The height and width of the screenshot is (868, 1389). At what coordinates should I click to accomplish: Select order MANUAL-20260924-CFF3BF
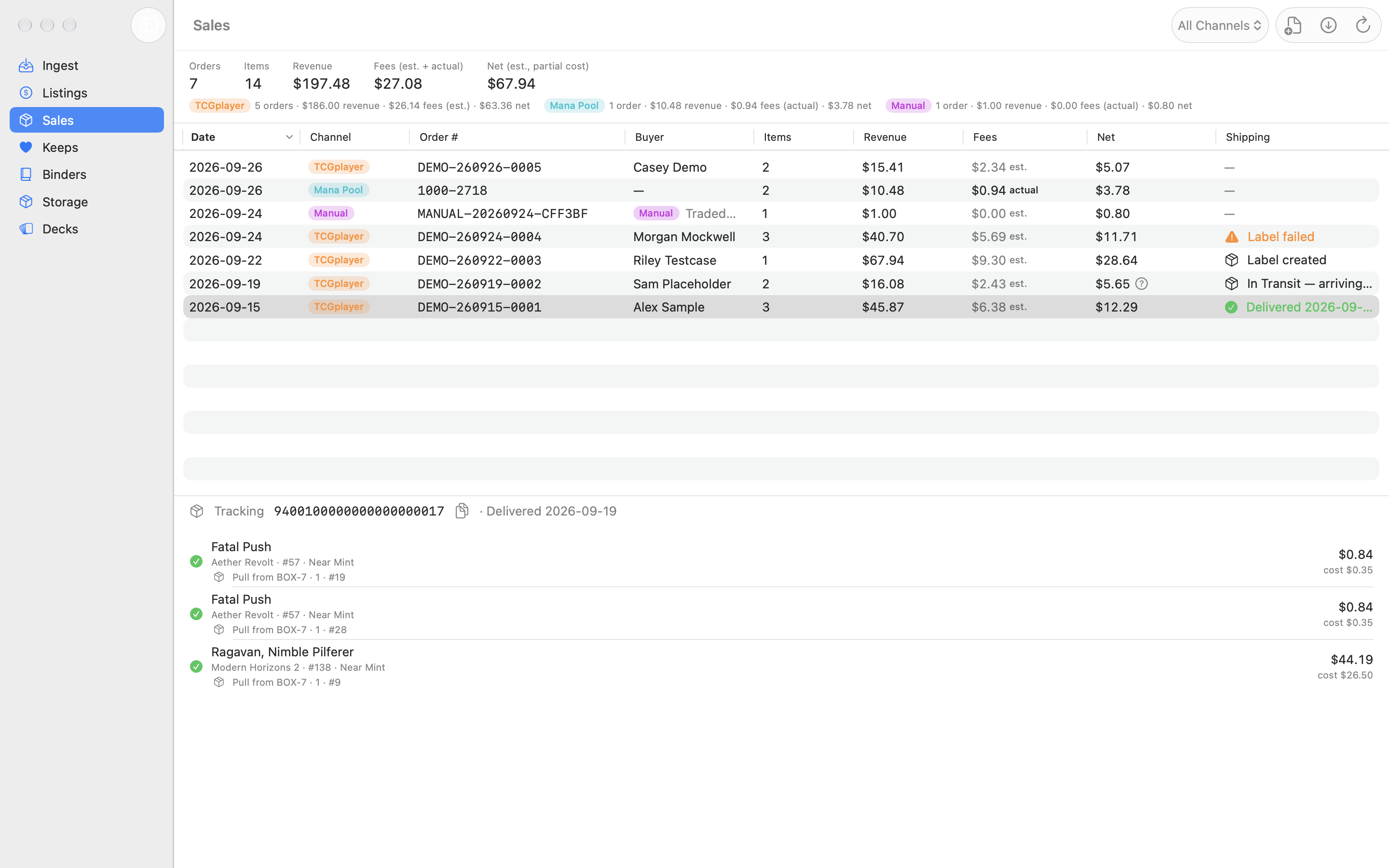(781, 214)
